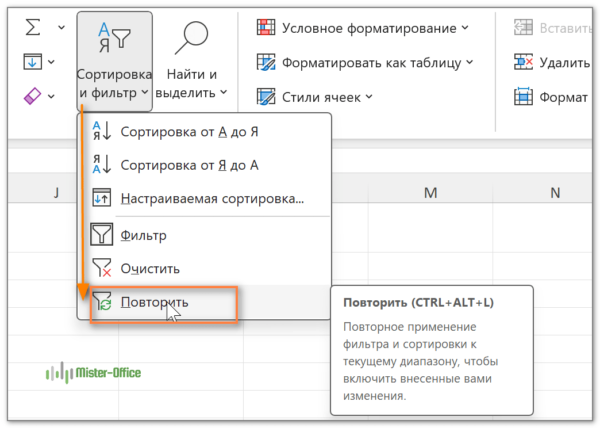
Task: Click the Fill down arrow icon
Action: [32, 62]
